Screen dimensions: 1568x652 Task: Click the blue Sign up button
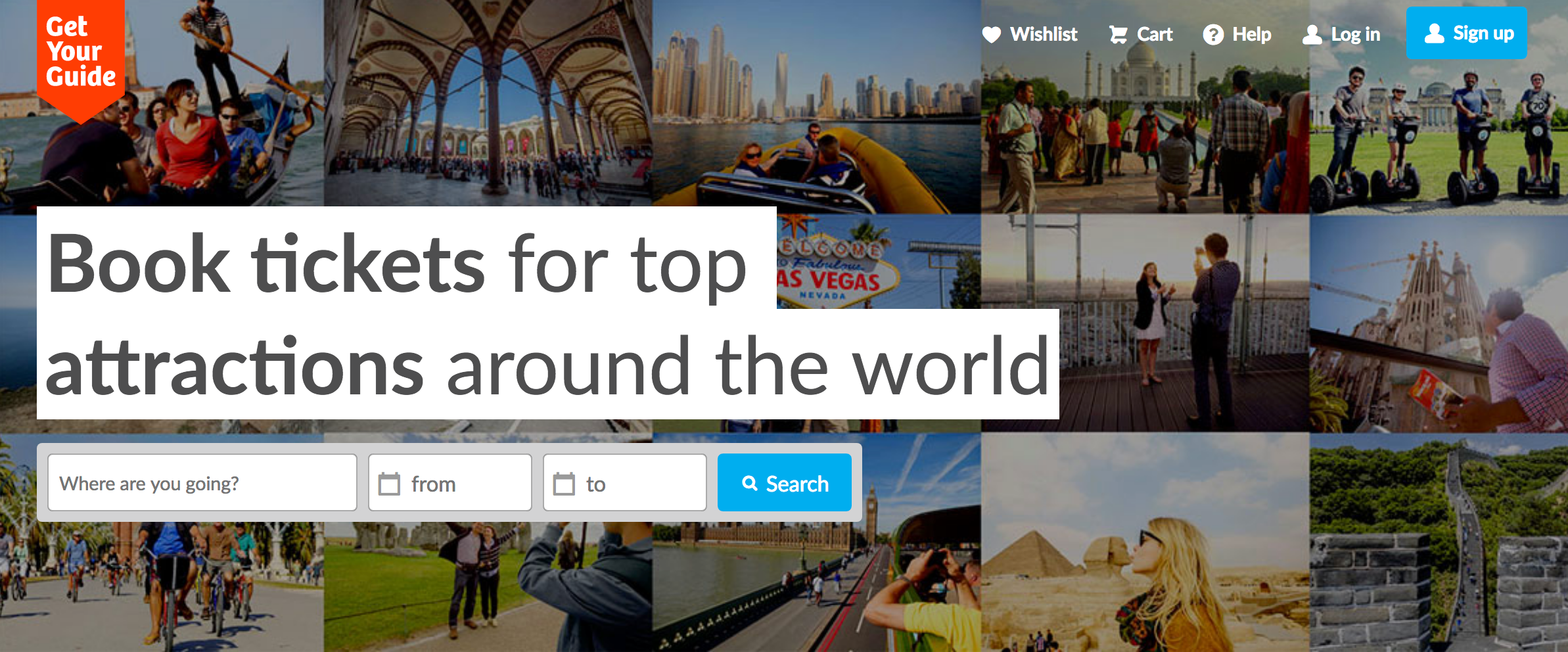pos(1466,33)
